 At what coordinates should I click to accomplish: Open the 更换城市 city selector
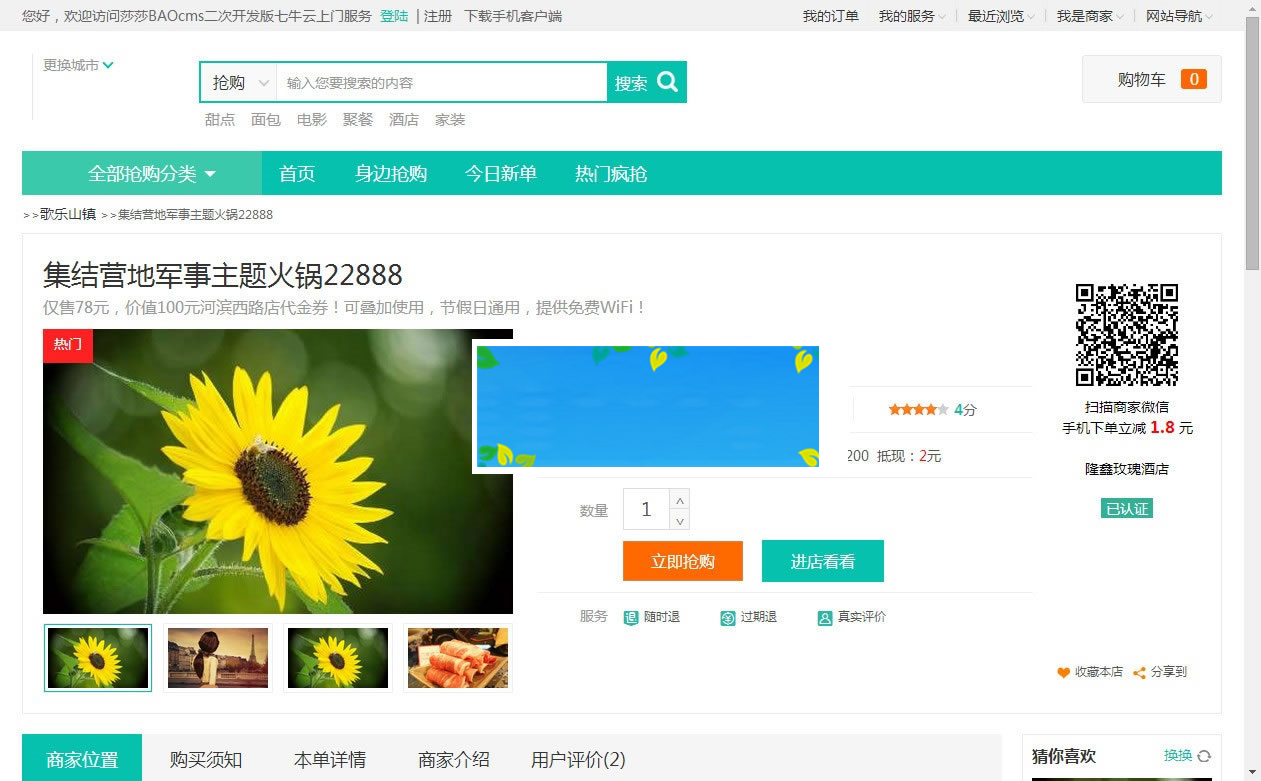[x=77, y=64]
